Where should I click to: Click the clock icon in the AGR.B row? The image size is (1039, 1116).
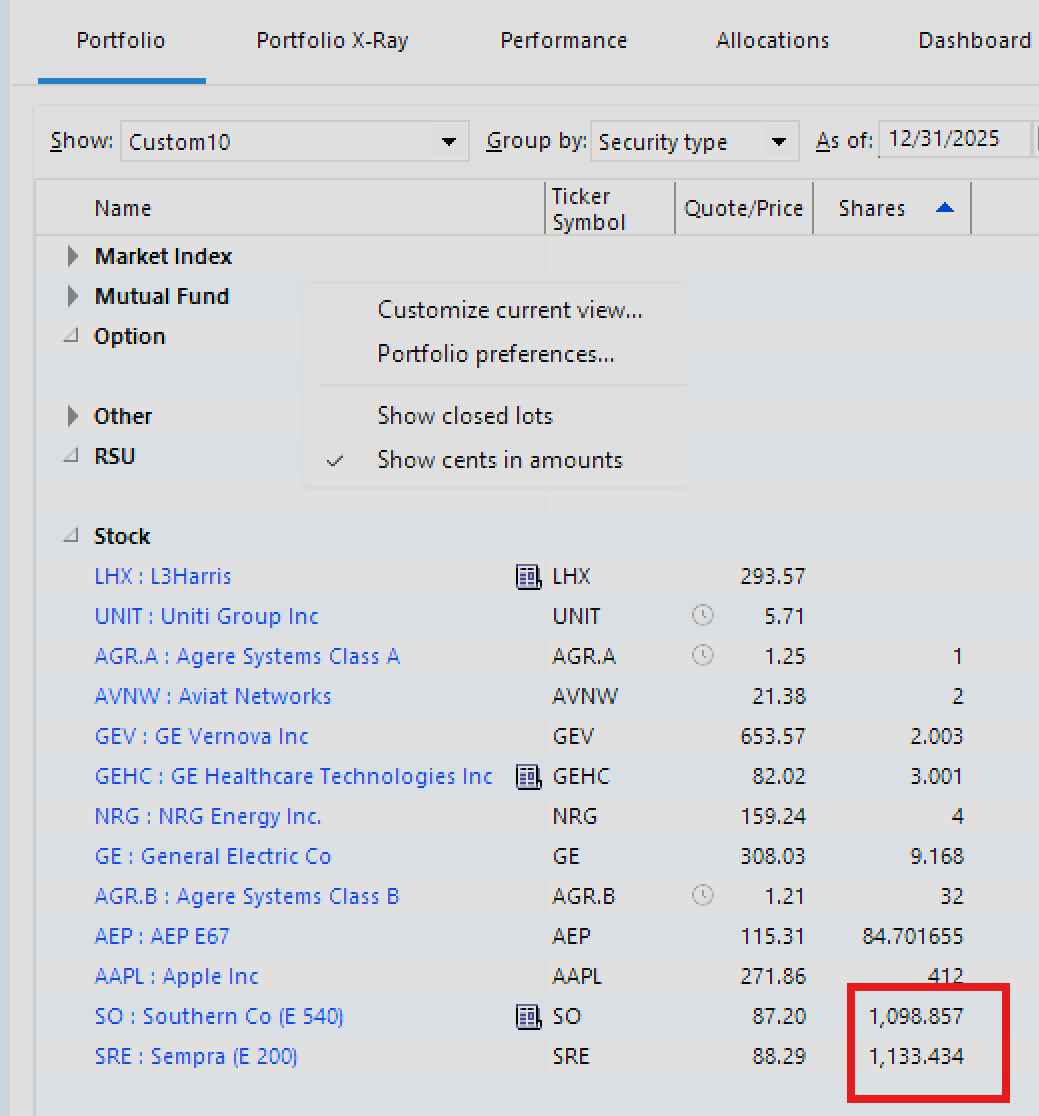(702, 895)
